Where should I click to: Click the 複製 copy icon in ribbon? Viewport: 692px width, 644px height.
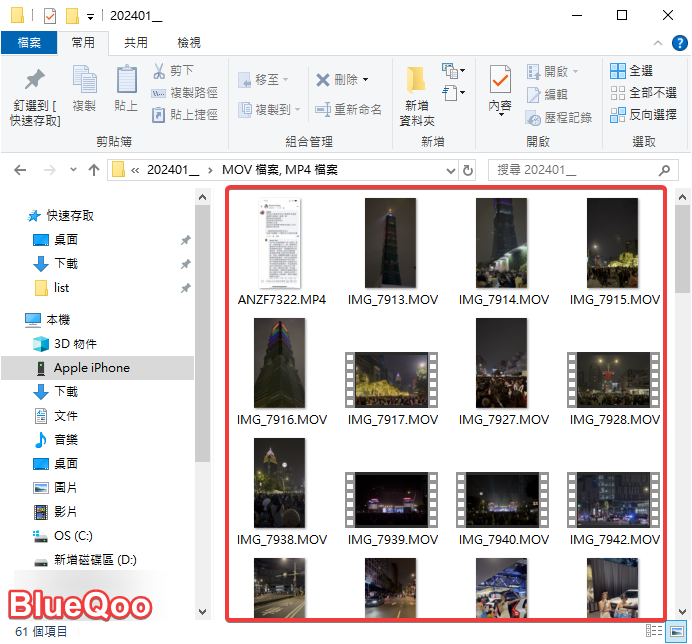[84, 81]
